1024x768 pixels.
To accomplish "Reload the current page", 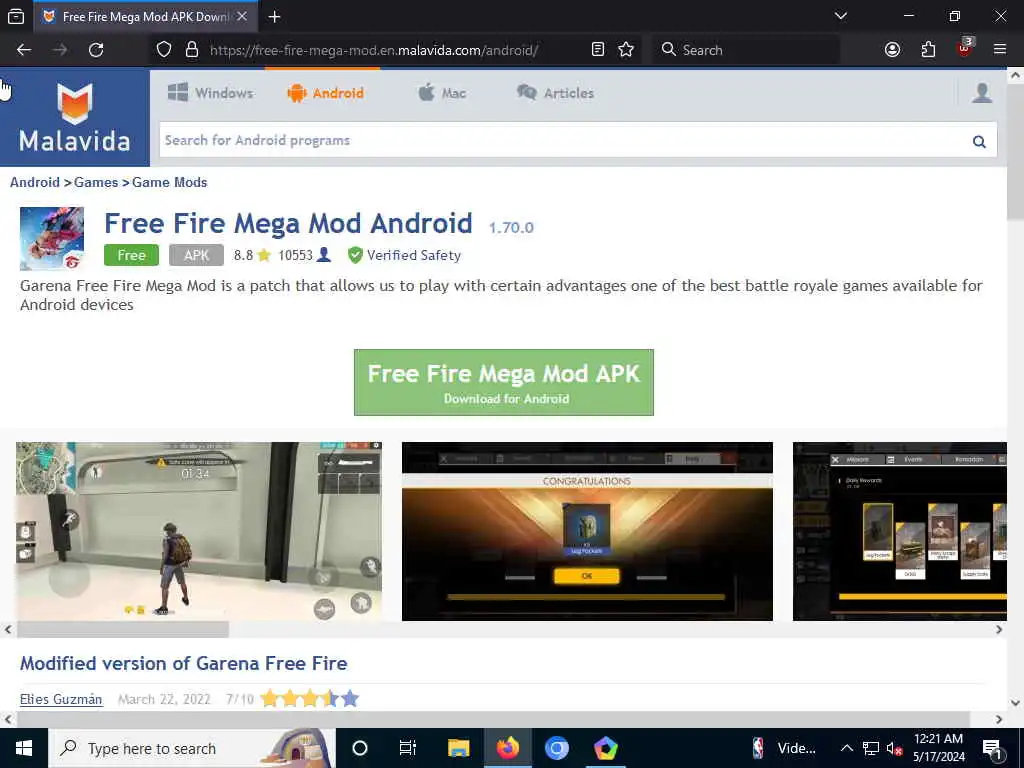I will (96, 50).
